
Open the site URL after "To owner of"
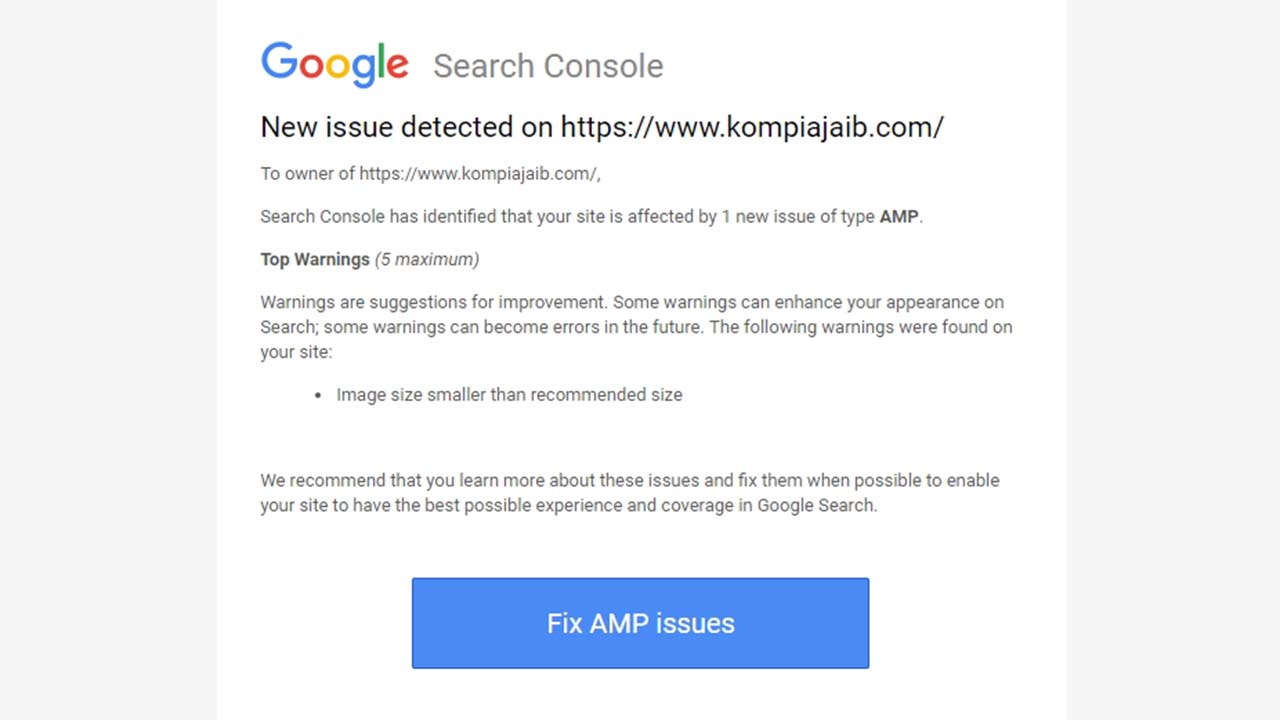click(x=479, y=174)
